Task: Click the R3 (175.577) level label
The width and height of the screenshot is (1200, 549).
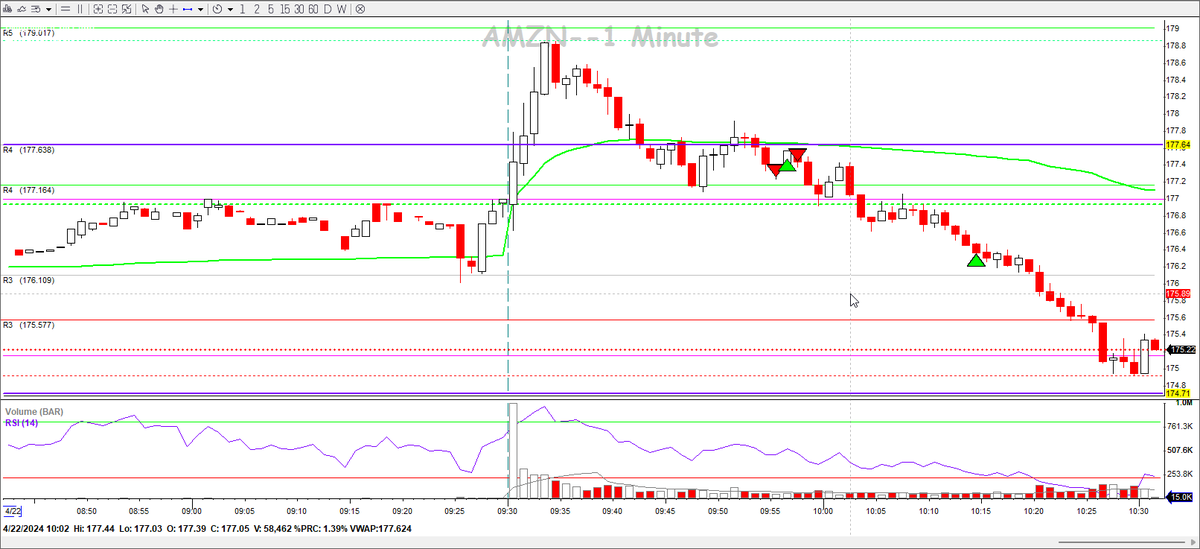Action: pyautogui.click(x=28, y=325)
